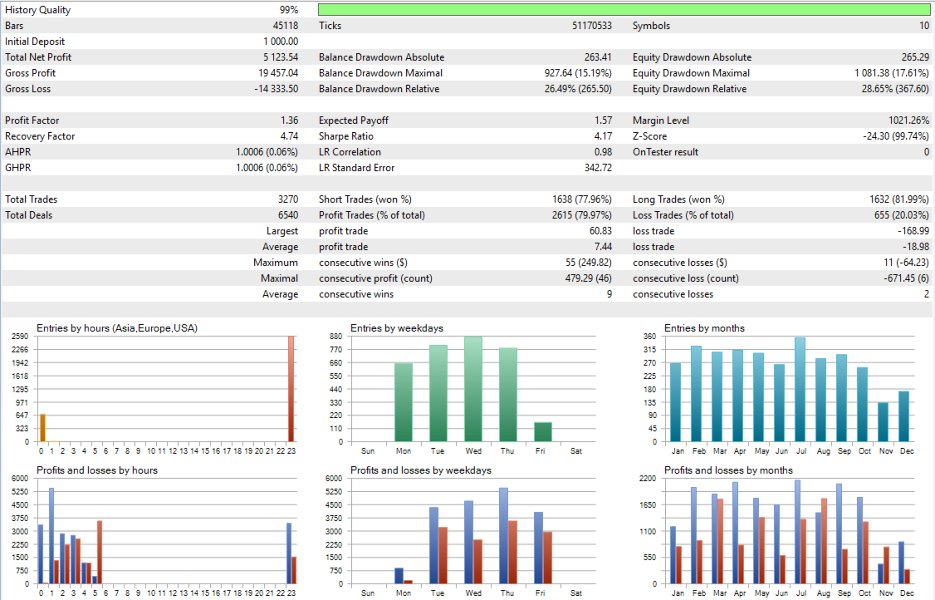Viewport: 935px width, 600px height.
Task: Click the "LR Correlation" label
Action: (350, 152)
